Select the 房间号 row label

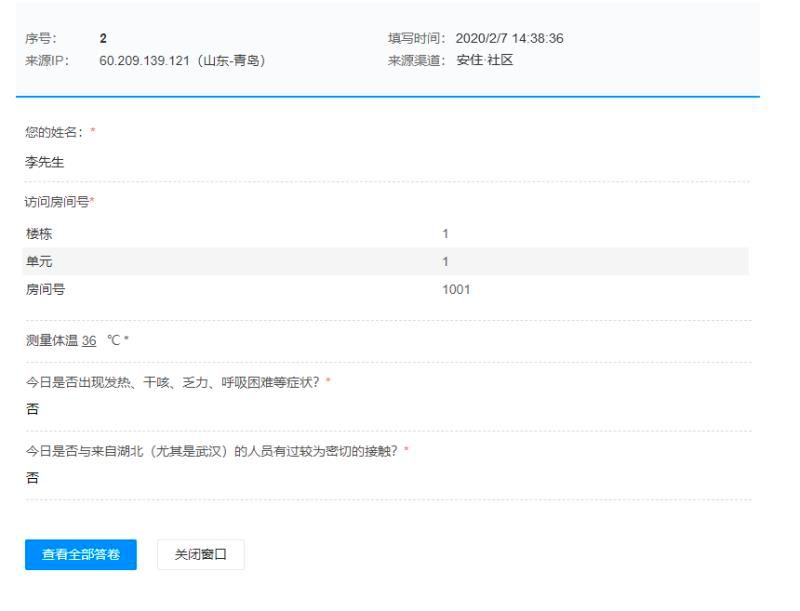[x=45, y=290]
